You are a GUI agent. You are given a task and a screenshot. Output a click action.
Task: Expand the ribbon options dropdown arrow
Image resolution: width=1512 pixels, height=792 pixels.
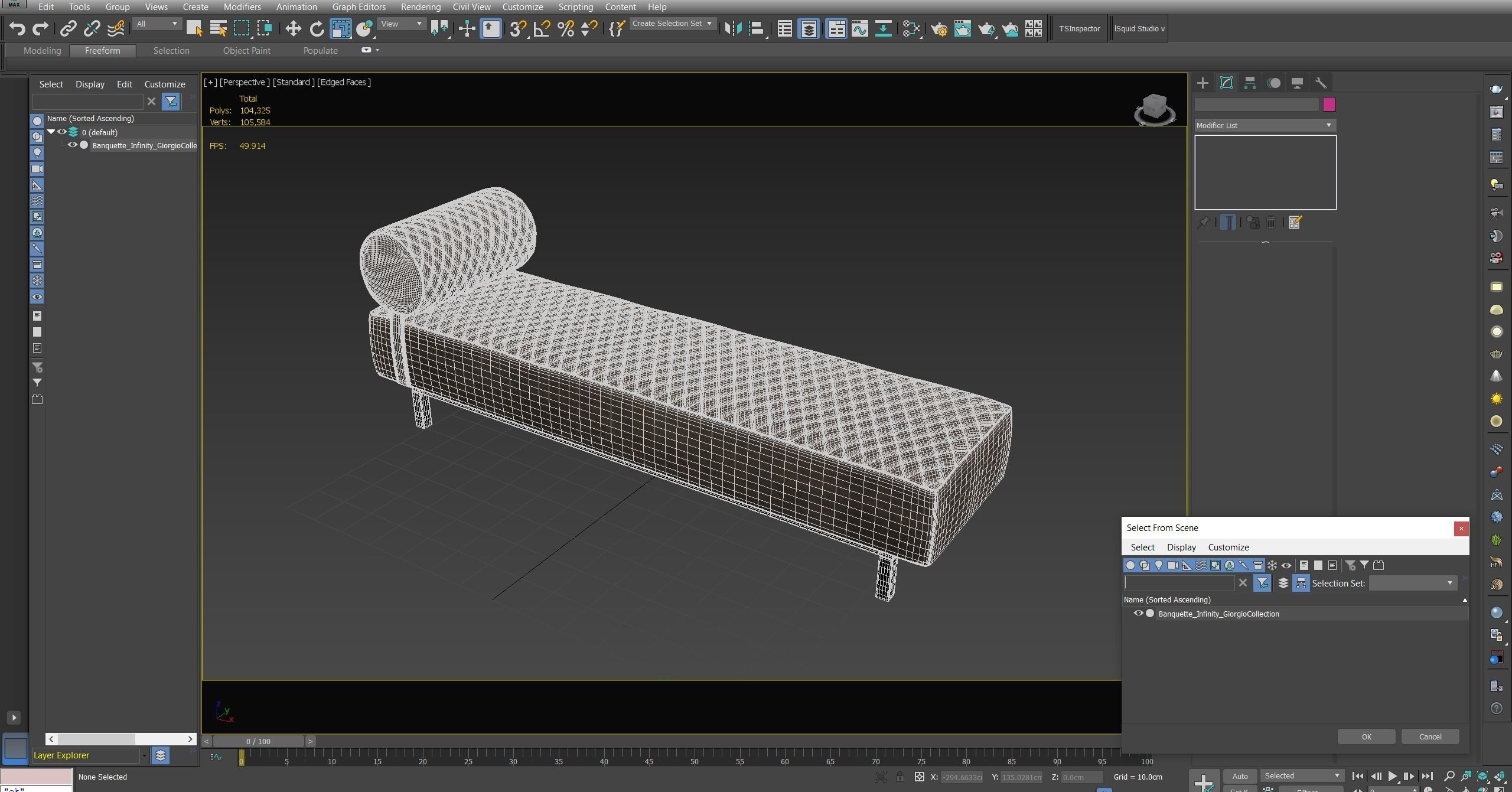pyautogui.click(x=377, y=50)
